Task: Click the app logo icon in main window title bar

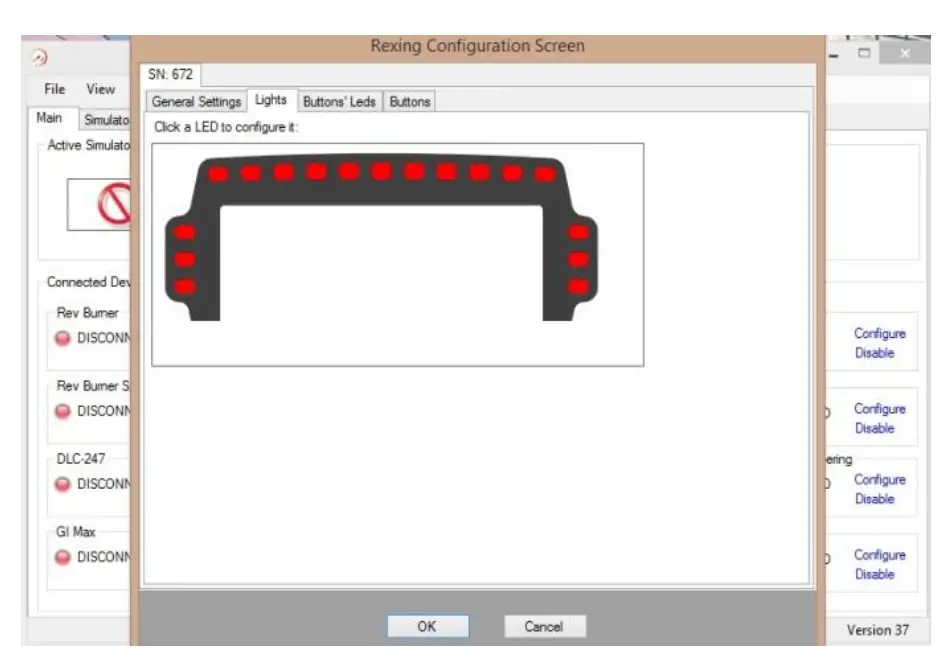Action: pos(39,57)
